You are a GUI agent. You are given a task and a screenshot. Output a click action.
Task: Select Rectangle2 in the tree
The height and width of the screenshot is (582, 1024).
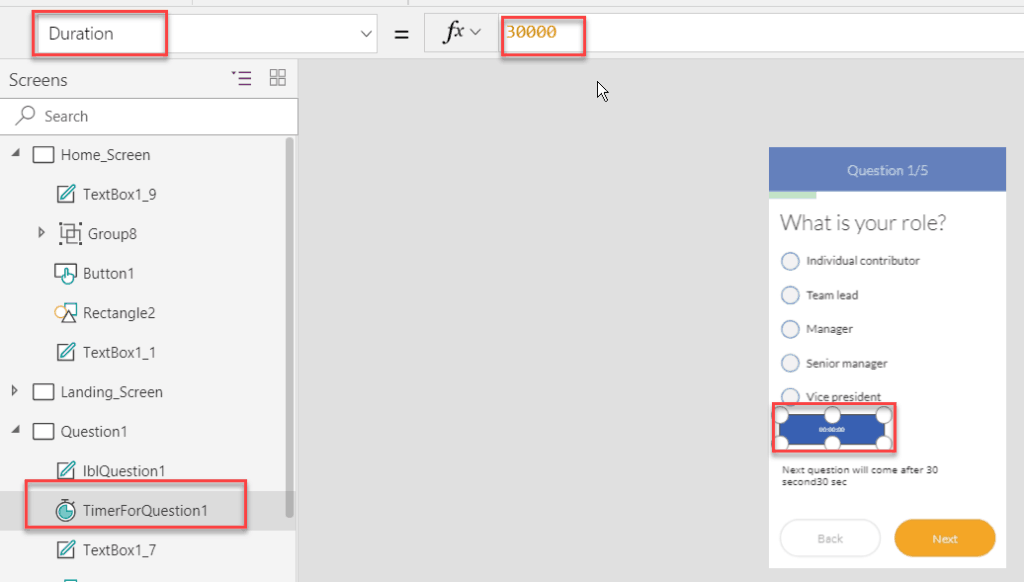pyautogui.click(x=119, y=313)
